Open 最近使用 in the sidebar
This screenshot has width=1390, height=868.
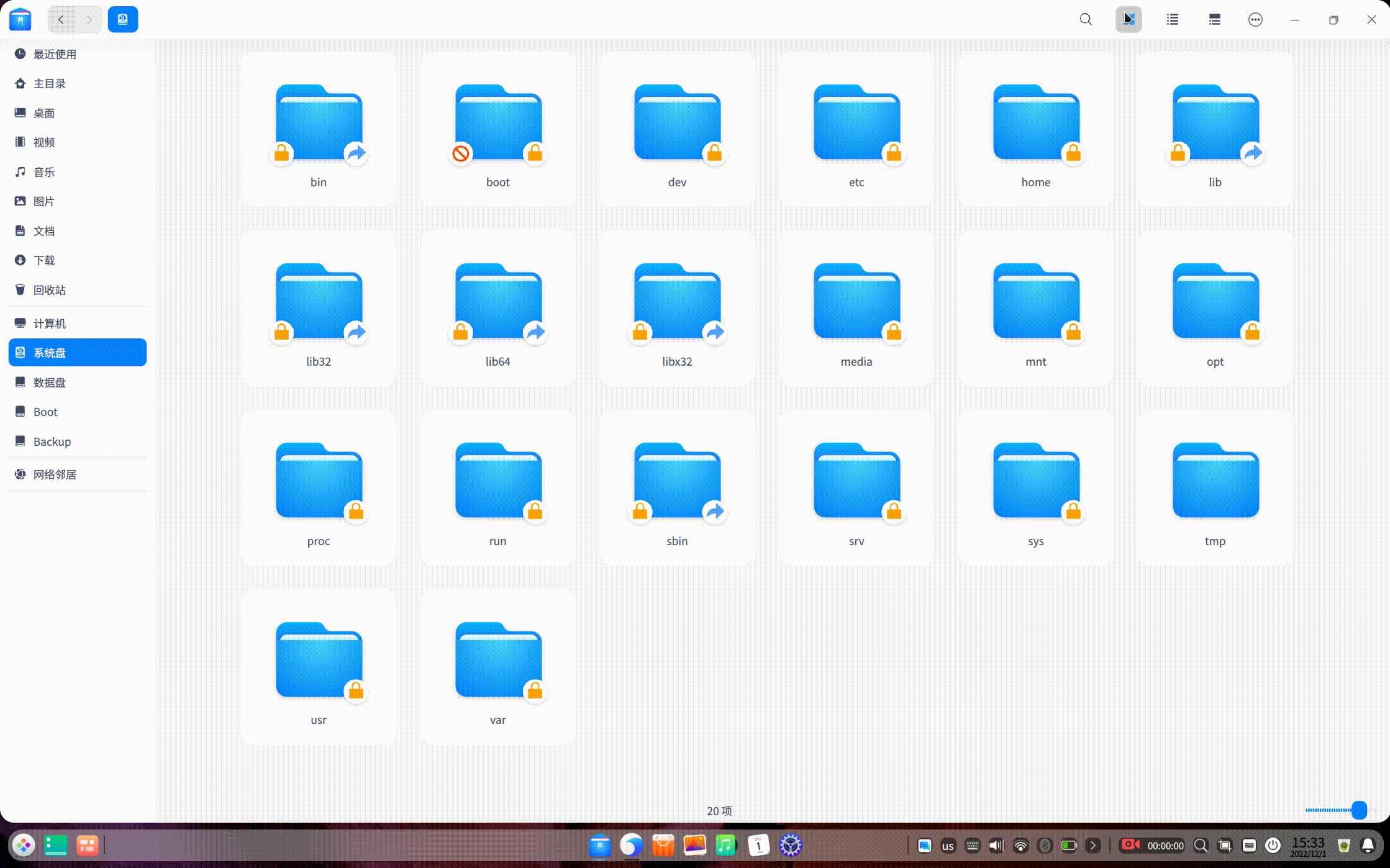(55, 54)
